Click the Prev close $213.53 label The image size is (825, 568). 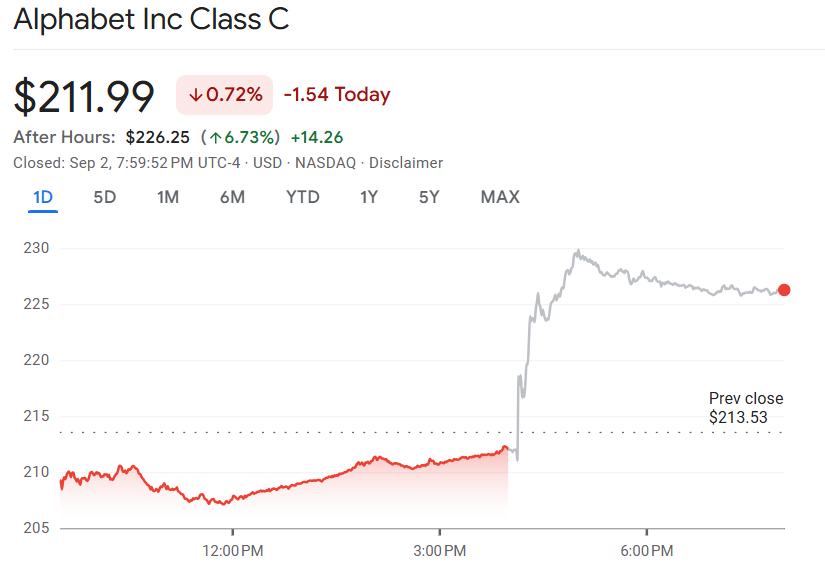point(745,408)
